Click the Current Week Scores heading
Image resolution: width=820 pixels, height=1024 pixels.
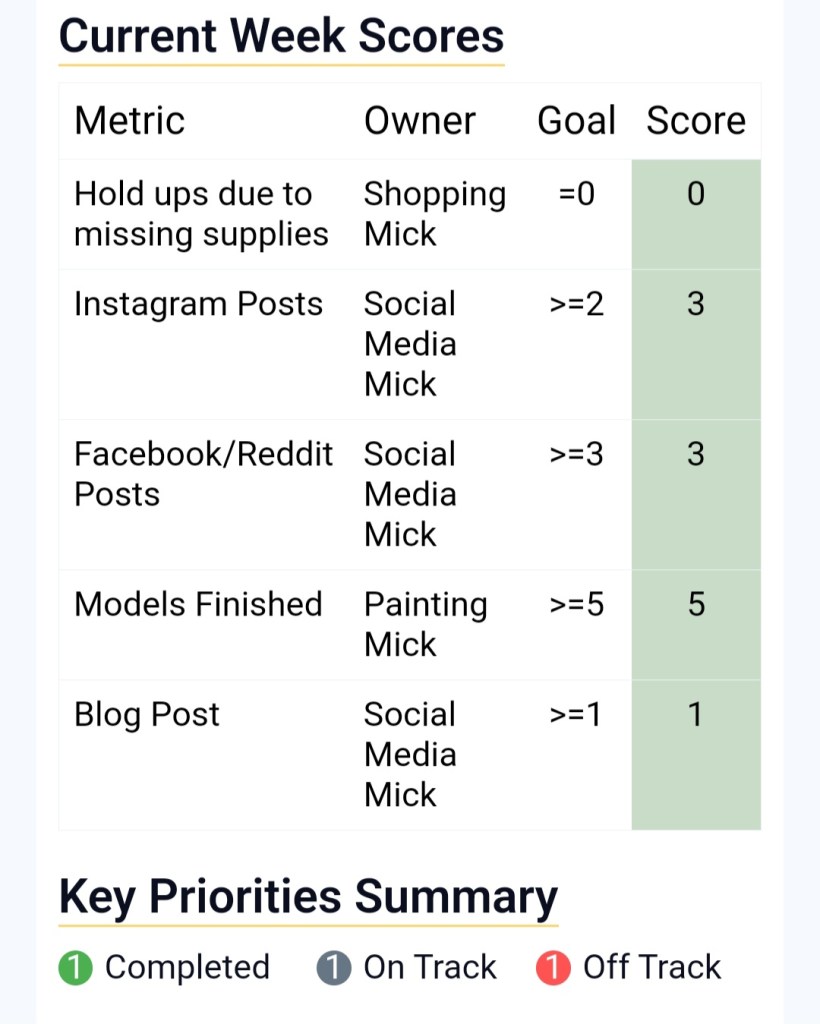pyautogui.click(x=281, y=36)
